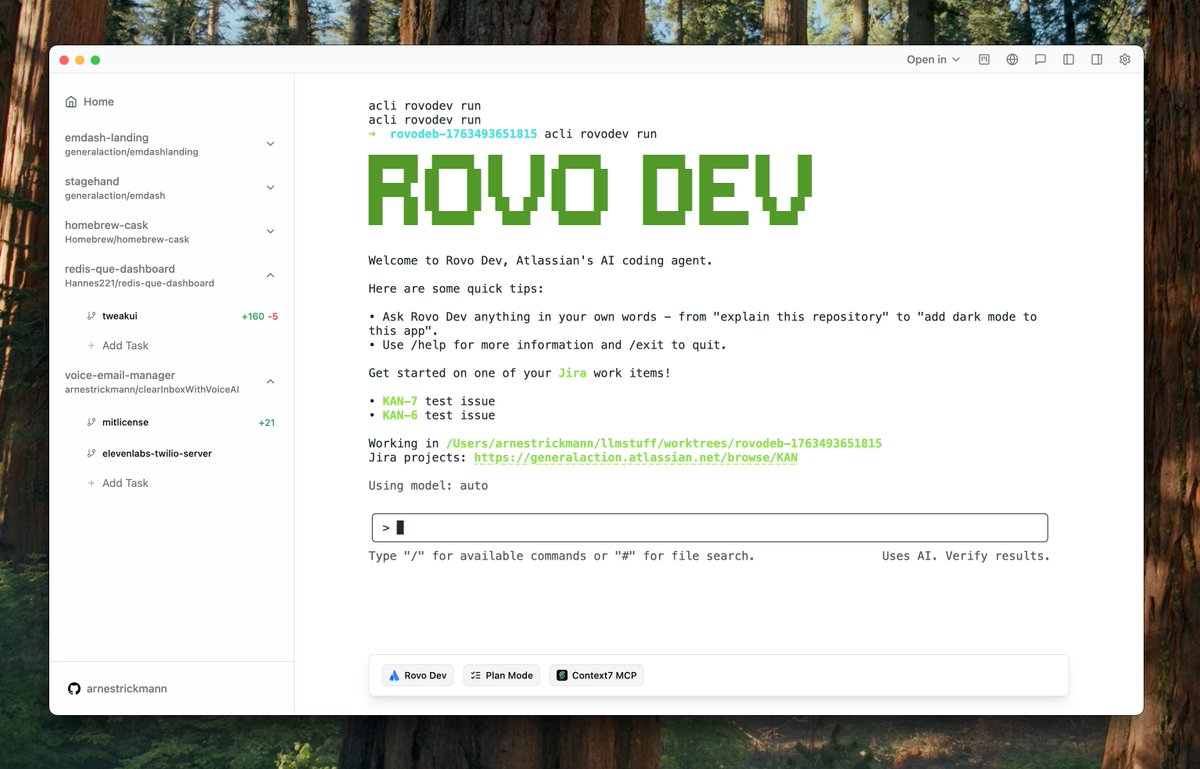Expand the homebrew-cask project chevron

pos(270,232)
